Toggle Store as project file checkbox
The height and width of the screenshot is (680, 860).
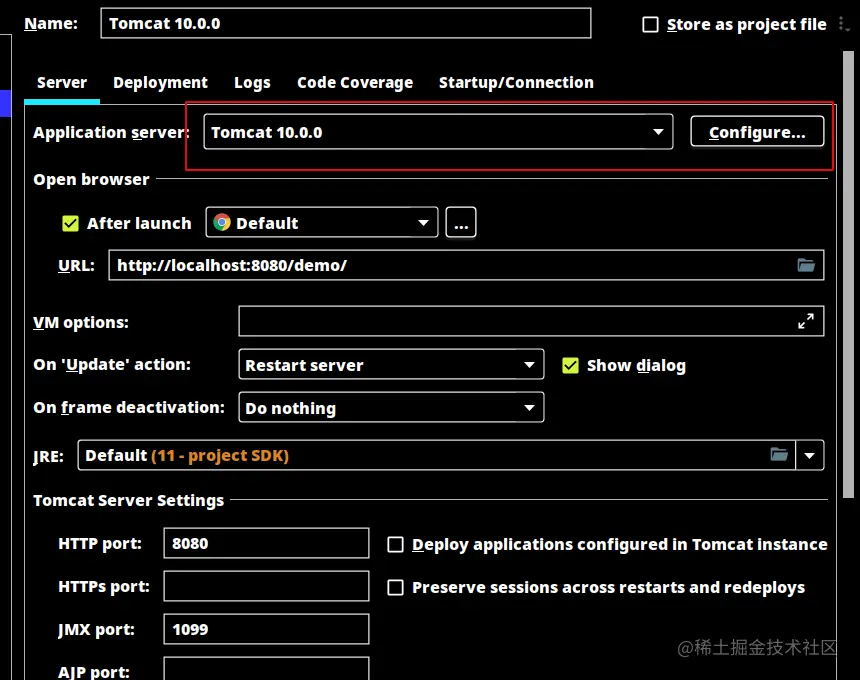[650, 25]
